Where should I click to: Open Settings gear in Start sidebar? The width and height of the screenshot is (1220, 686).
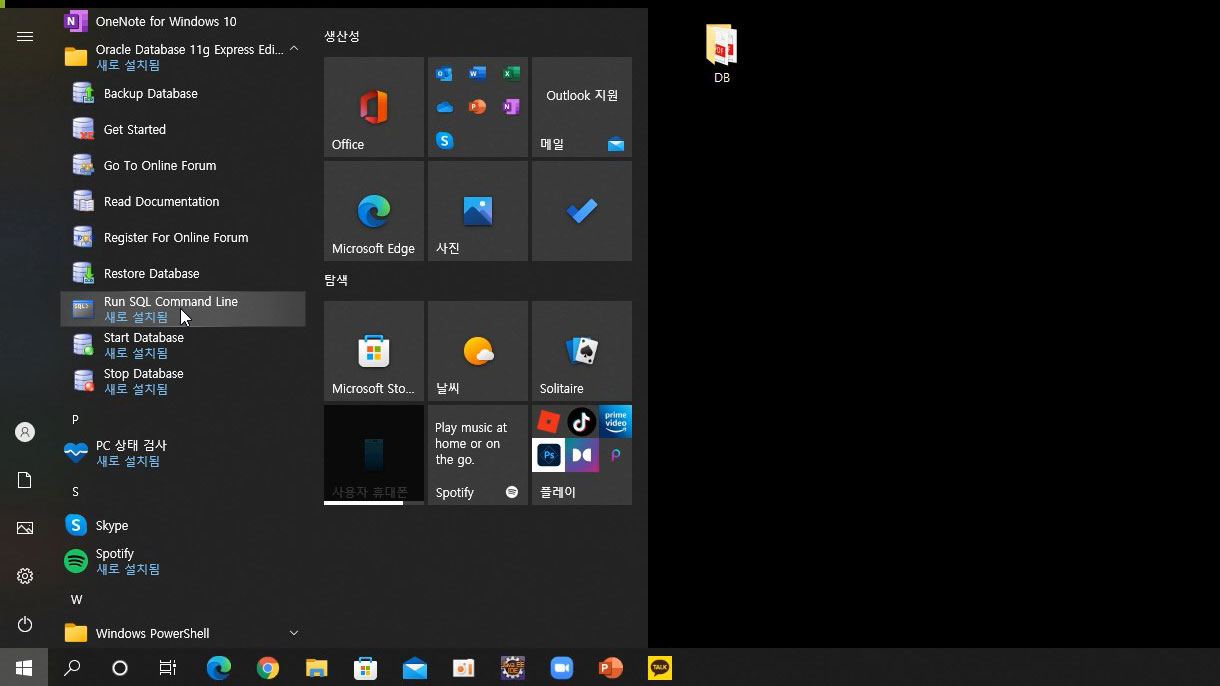click(25, 576)
